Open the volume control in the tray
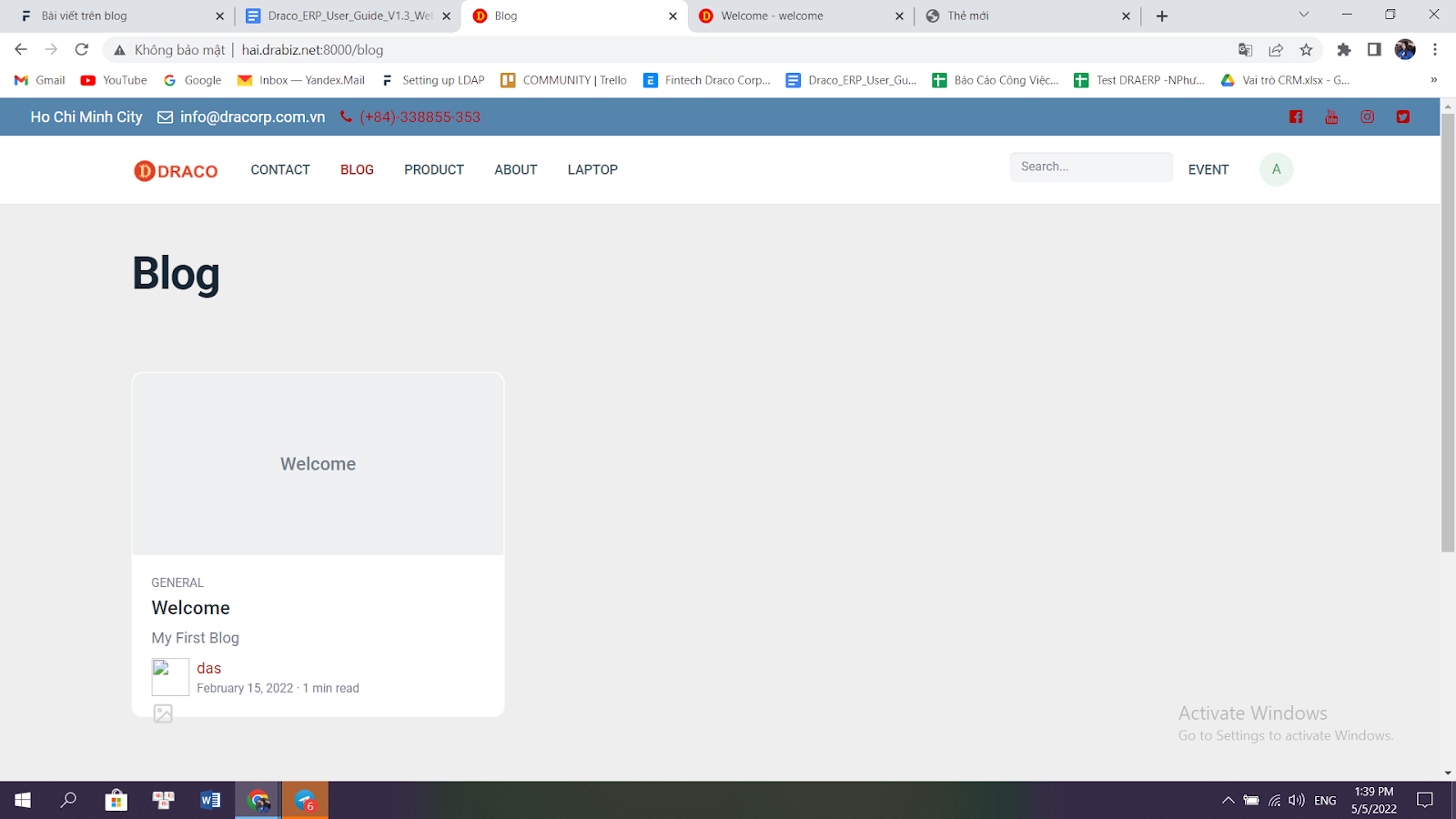 coord(1297,800)
